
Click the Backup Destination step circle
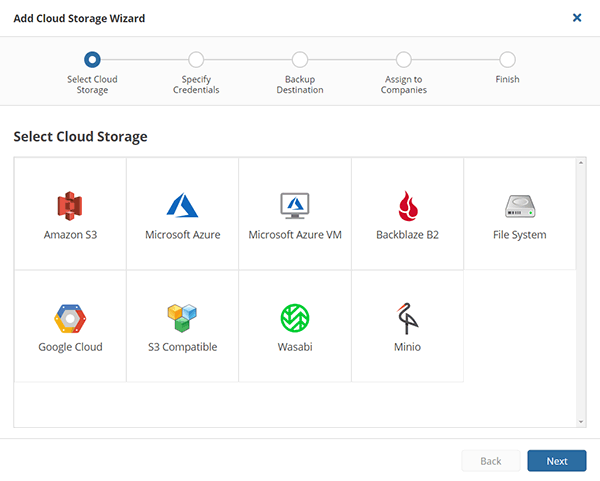(300, 60)
